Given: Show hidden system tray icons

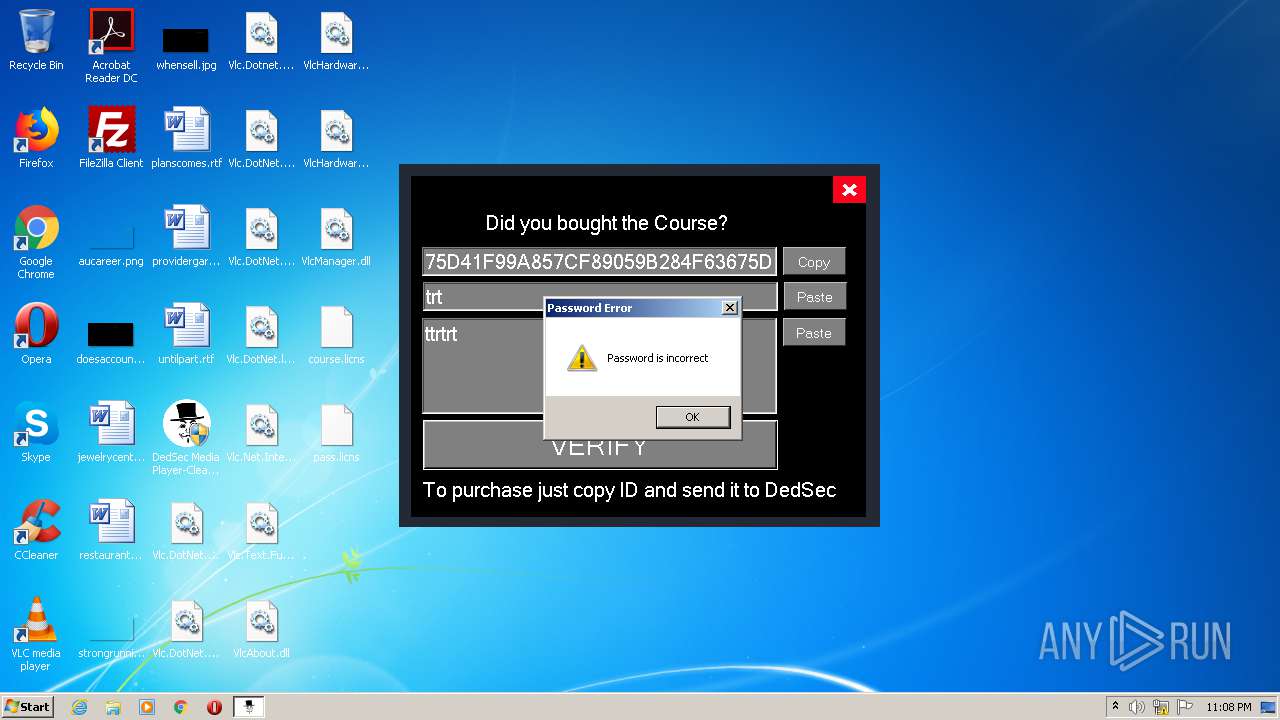Looking at the screenshot, I should coord(1115,707).
